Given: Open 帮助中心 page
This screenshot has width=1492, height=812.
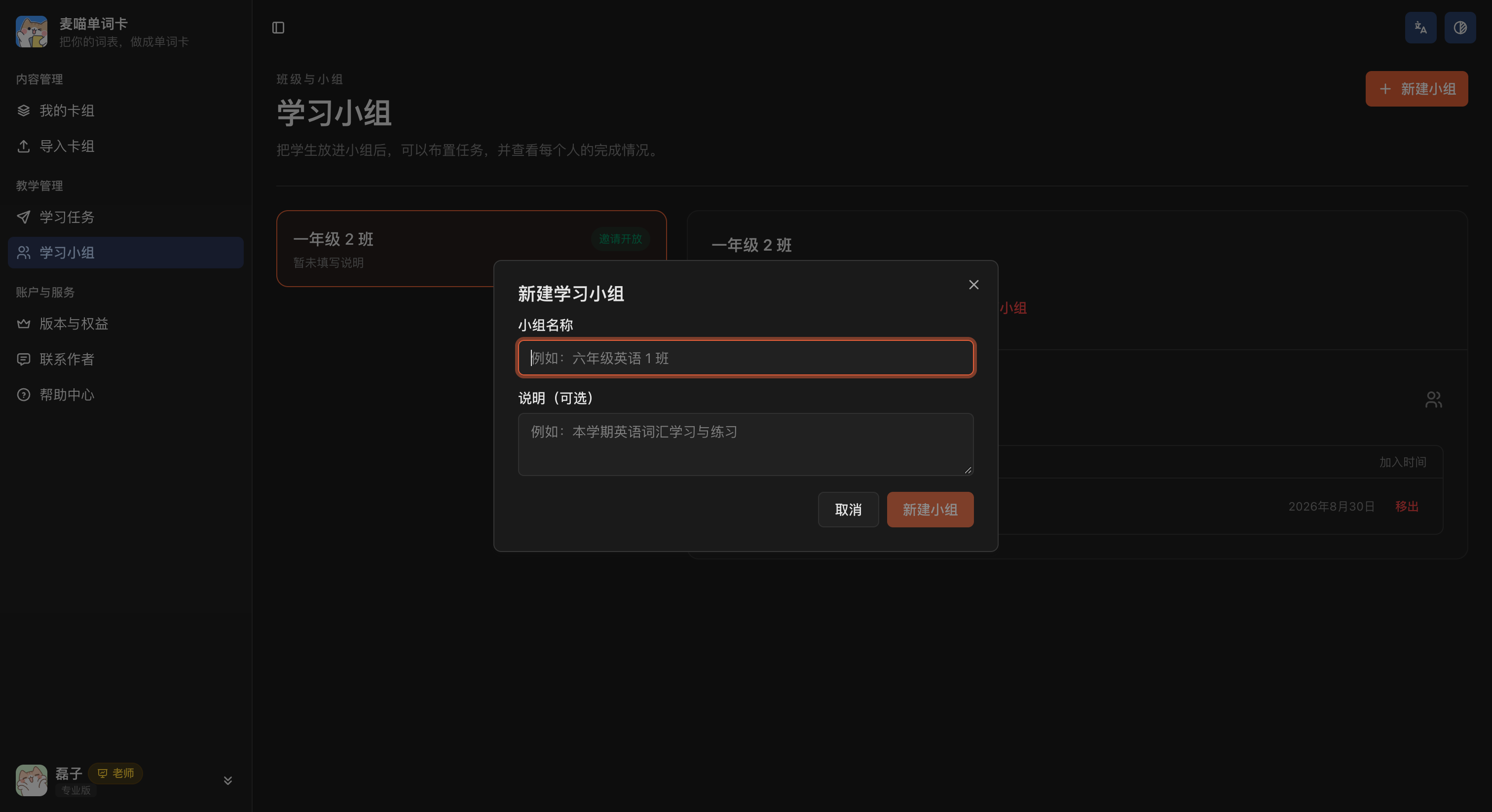Looking at the screenshot, I should point(126,395).
